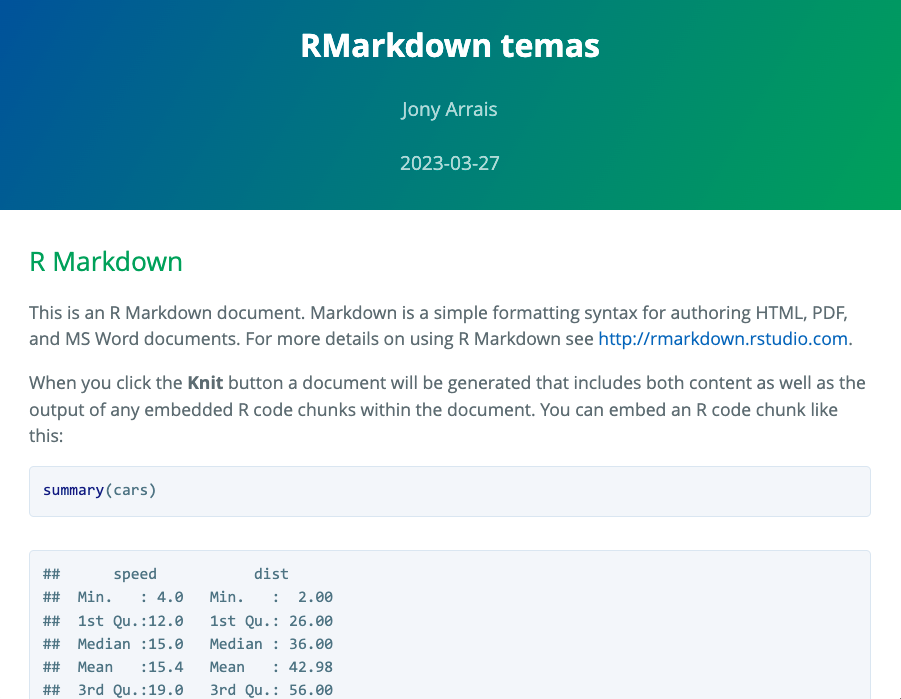Image resolution: width=901 pixels, height=699 pixels.
Task: Click the bold Knit word
Action: coord(206,383)
